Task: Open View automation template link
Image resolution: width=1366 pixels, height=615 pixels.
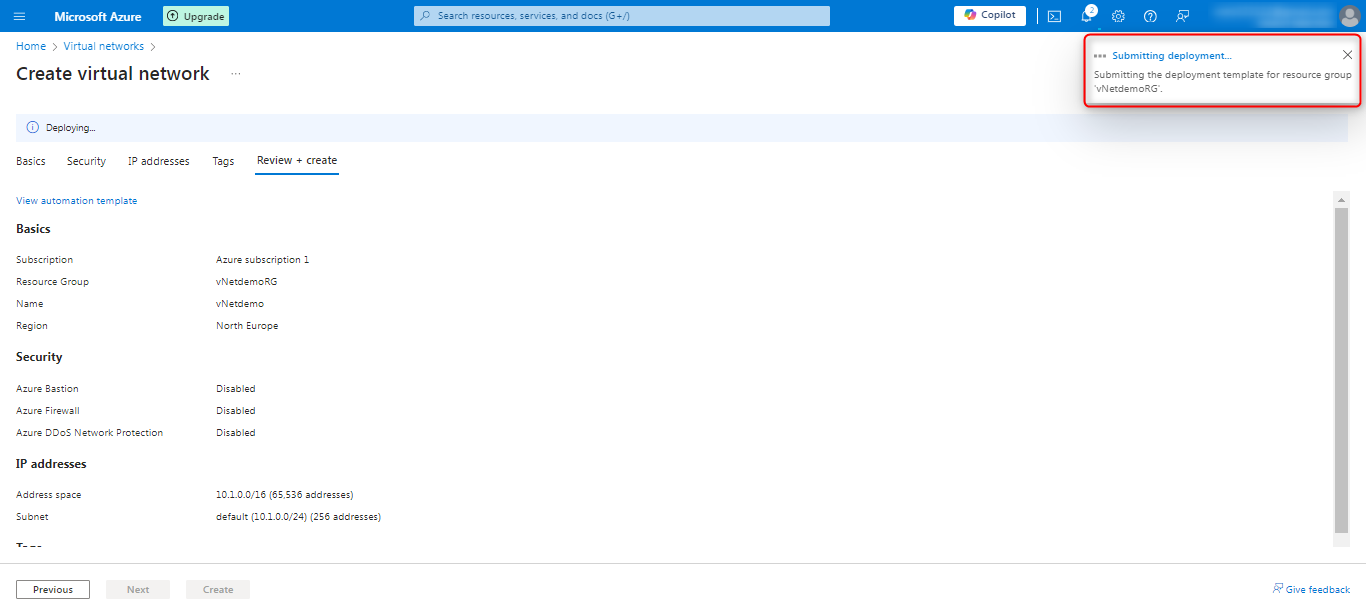Action: click(x=77, y=201)
